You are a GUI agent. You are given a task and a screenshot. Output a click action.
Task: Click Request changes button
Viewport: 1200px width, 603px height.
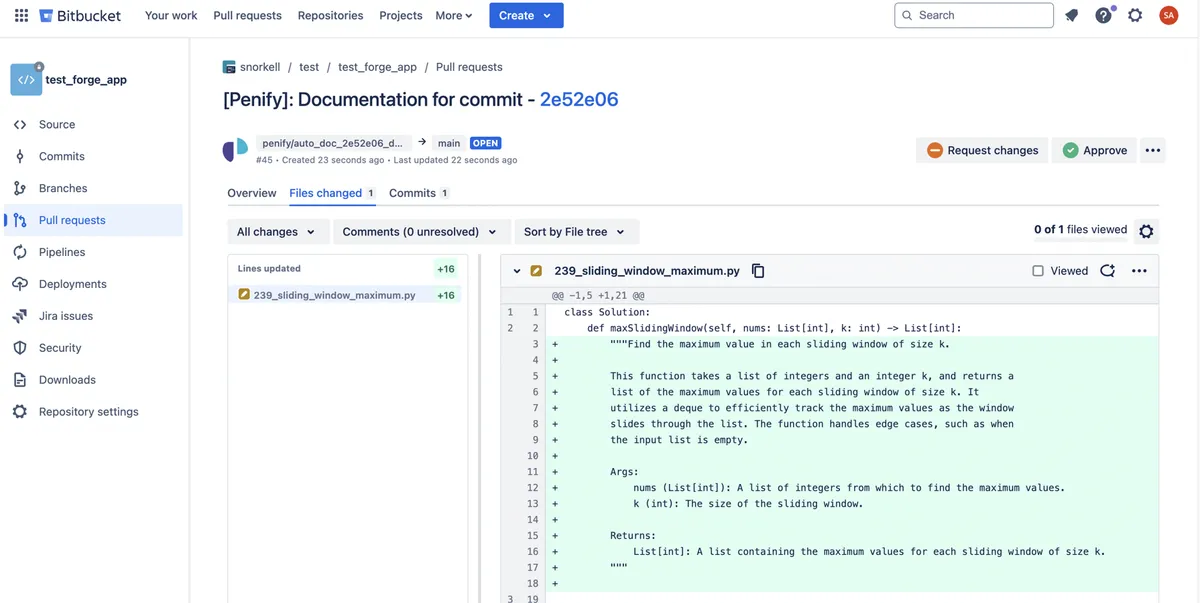[x=982, y=151]
